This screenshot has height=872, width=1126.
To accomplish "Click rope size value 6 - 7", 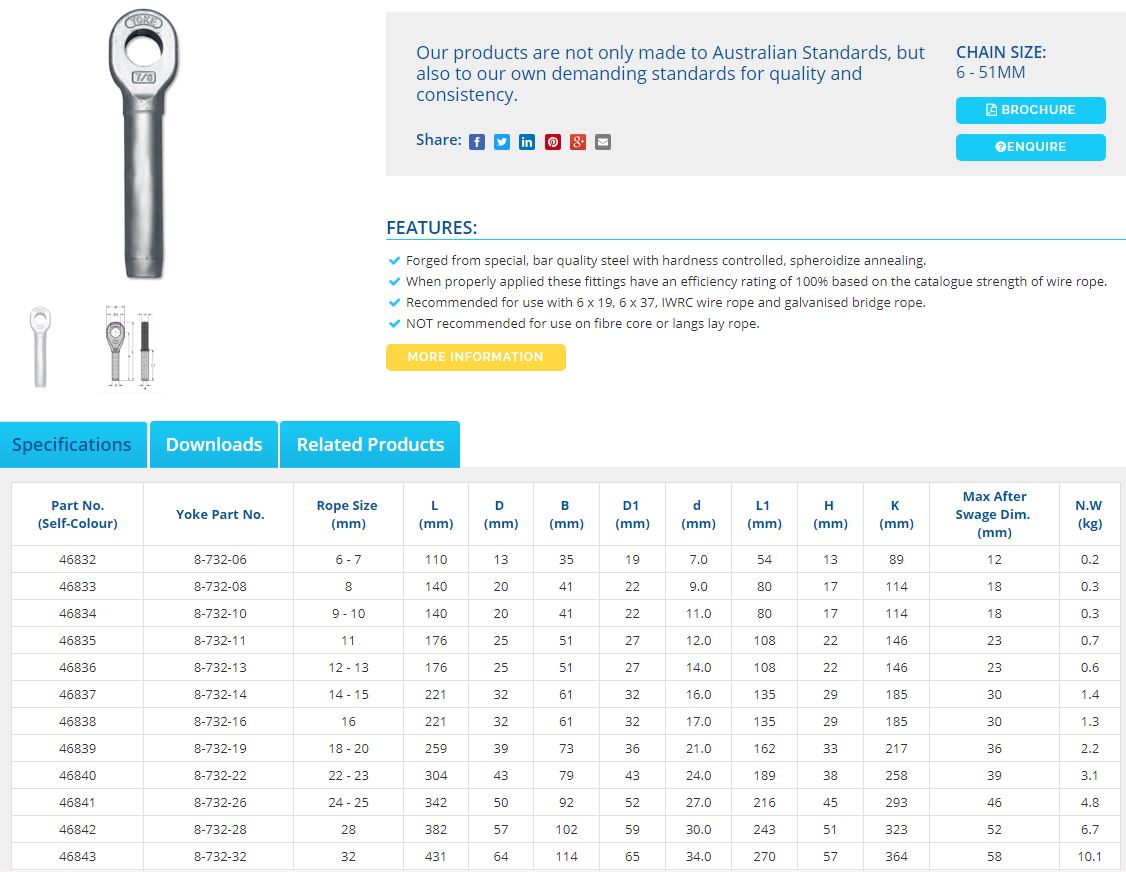I will (x=348, y=560).
